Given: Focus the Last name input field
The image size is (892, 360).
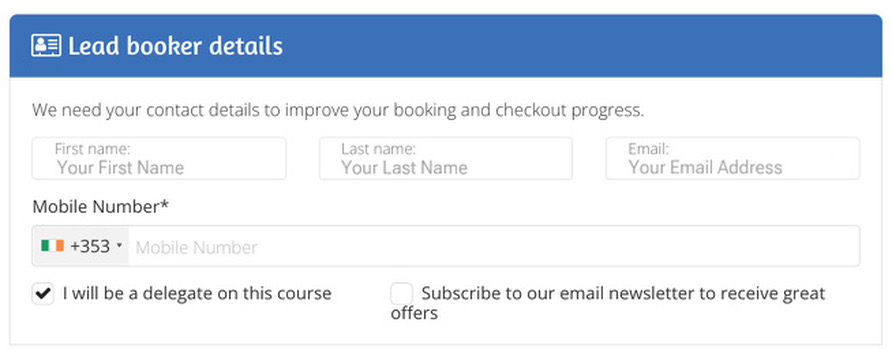Looking at the screenshot, I should [x=445, y=158].
